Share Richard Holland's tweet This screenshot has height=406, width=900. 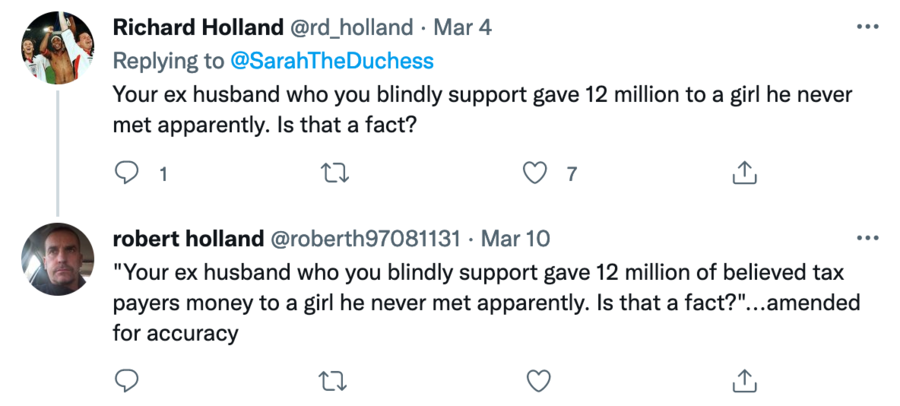click(743, 173)
